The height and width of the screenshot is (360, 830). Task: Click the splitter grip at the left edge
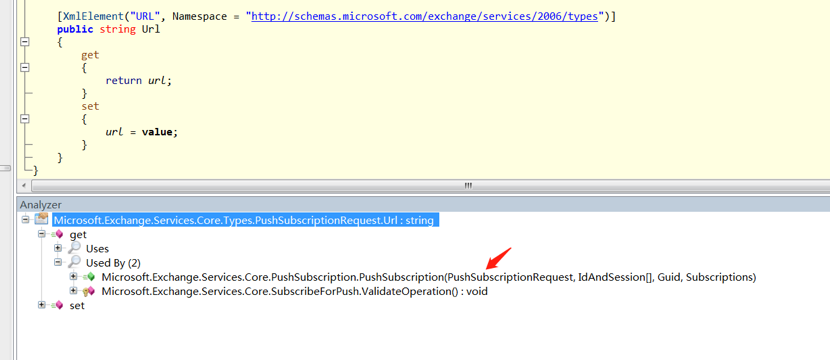point(5,168)
